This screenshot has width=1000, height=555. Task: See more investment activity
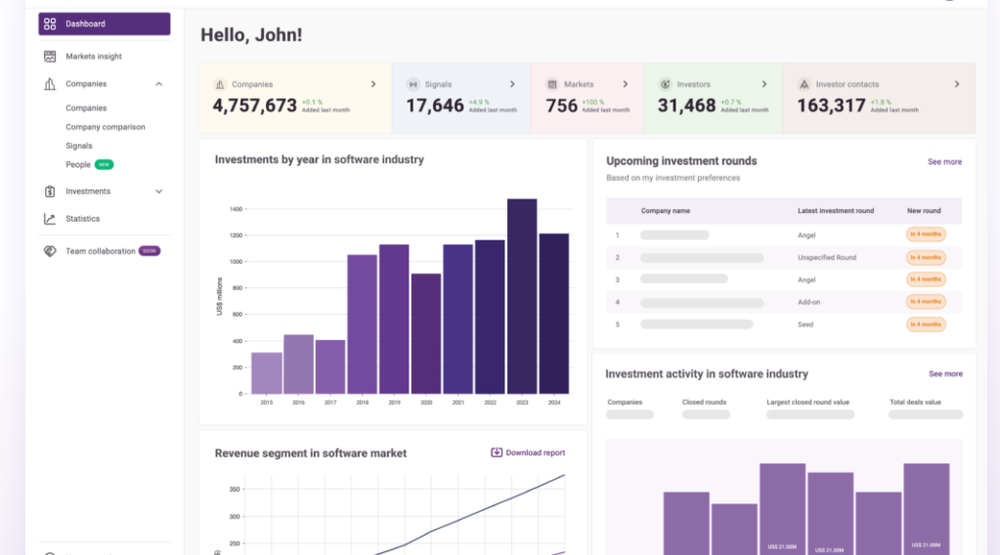point(946,374)
